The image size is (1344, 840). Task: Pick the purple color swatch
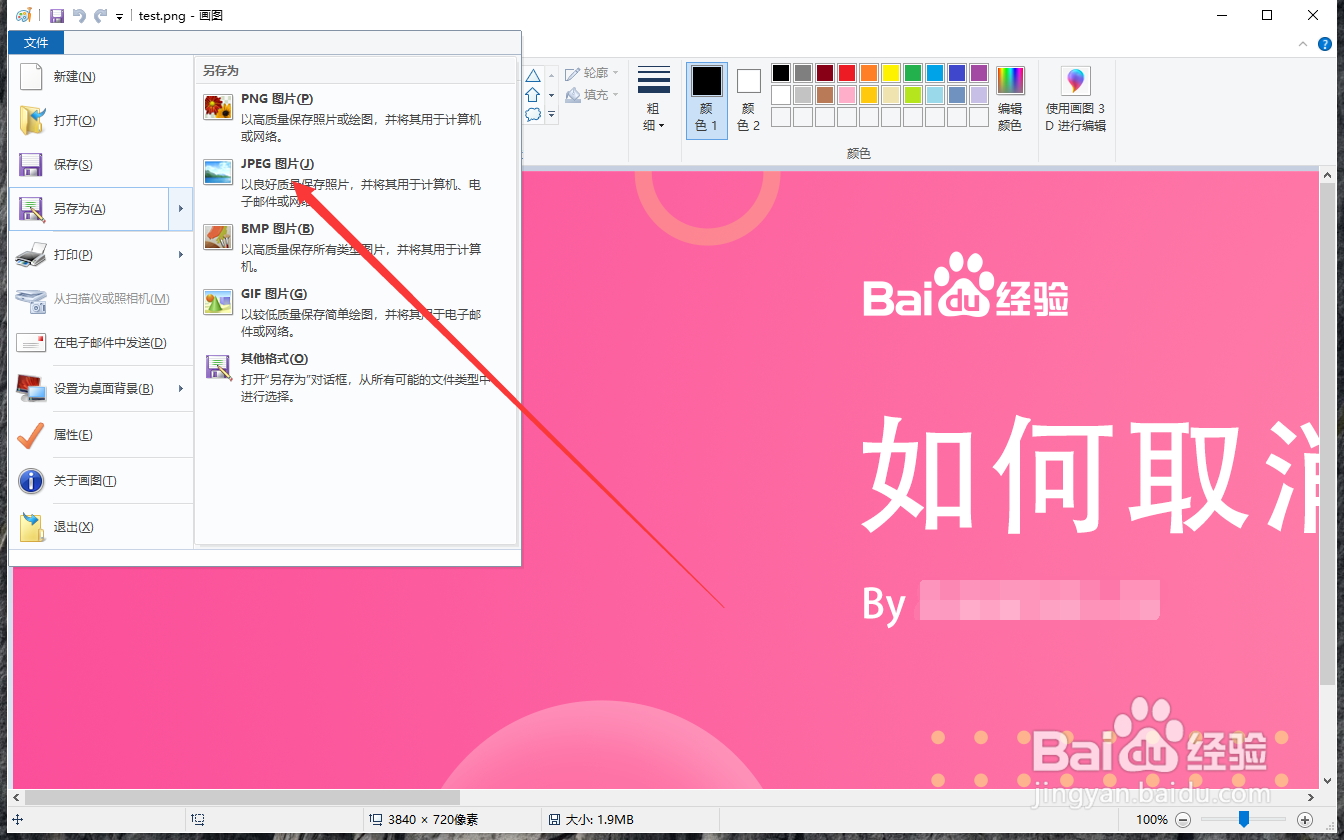979,73
